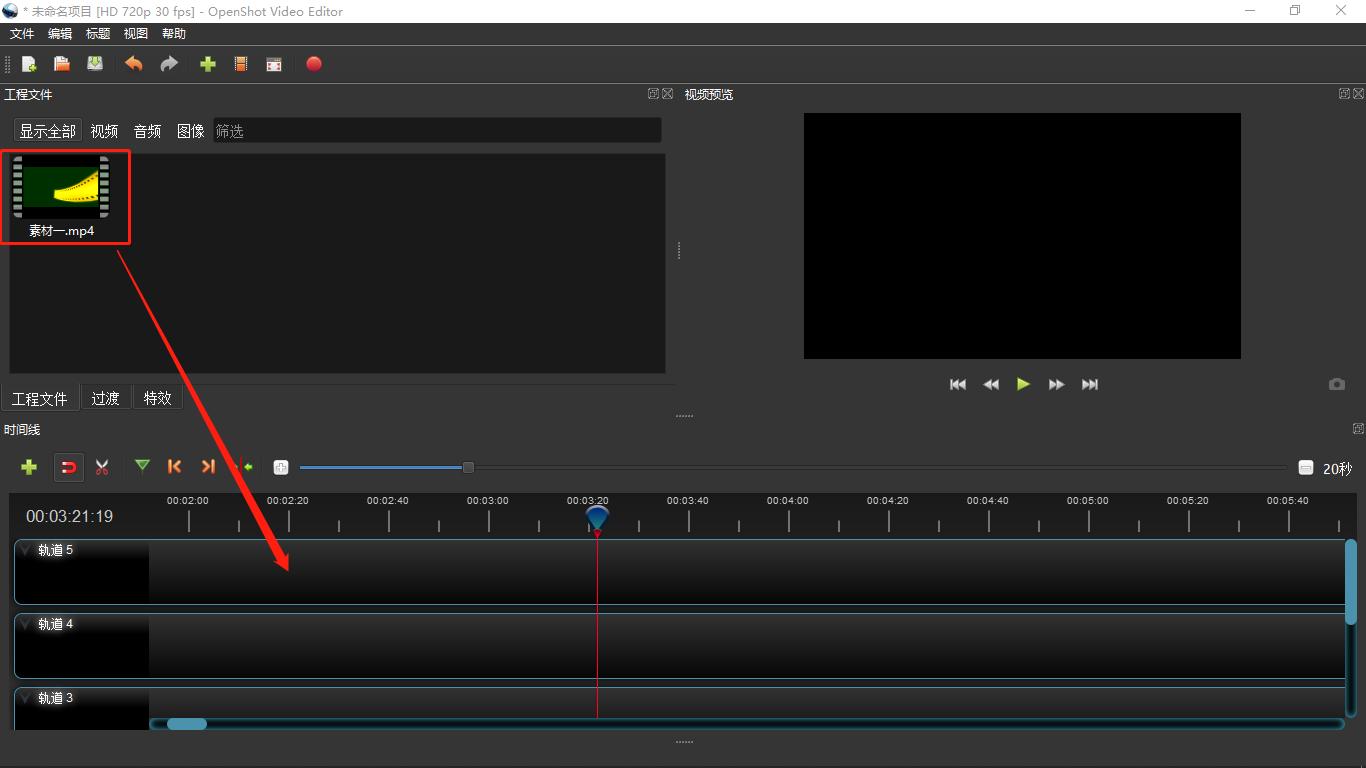Show all files with 显示全部
This screenshot has height=768, width=1366.
[47, 131]
